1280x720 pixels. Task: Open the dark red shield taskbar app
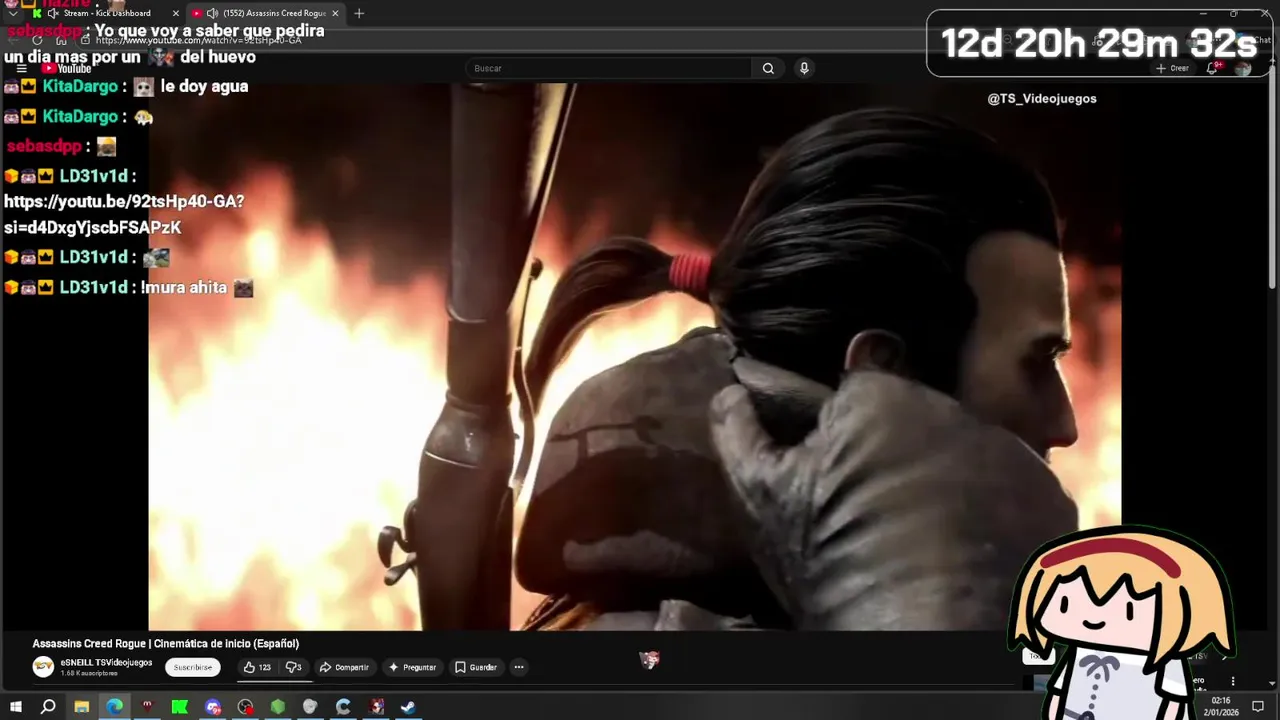click(x=147, y=707)
